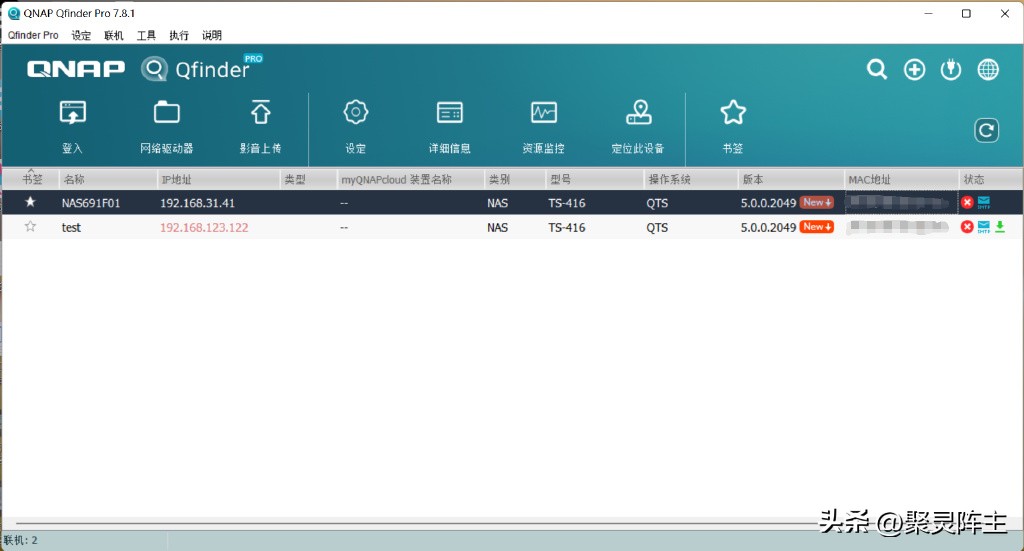Open the Qfinder Pro menu
This screenshot has height=551, width=1024.
click(33, 35)
